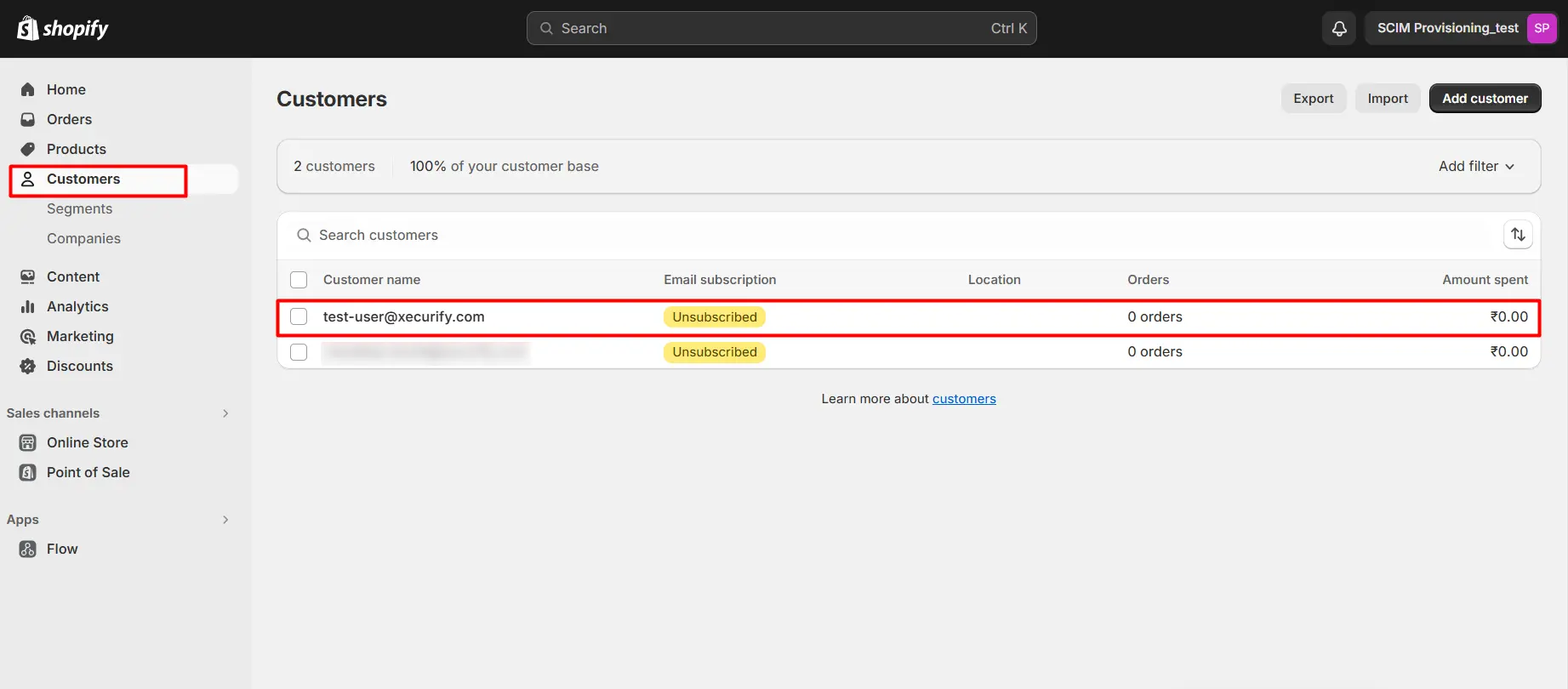
Task: Click the Flow app icon
Action: point(28,549)
